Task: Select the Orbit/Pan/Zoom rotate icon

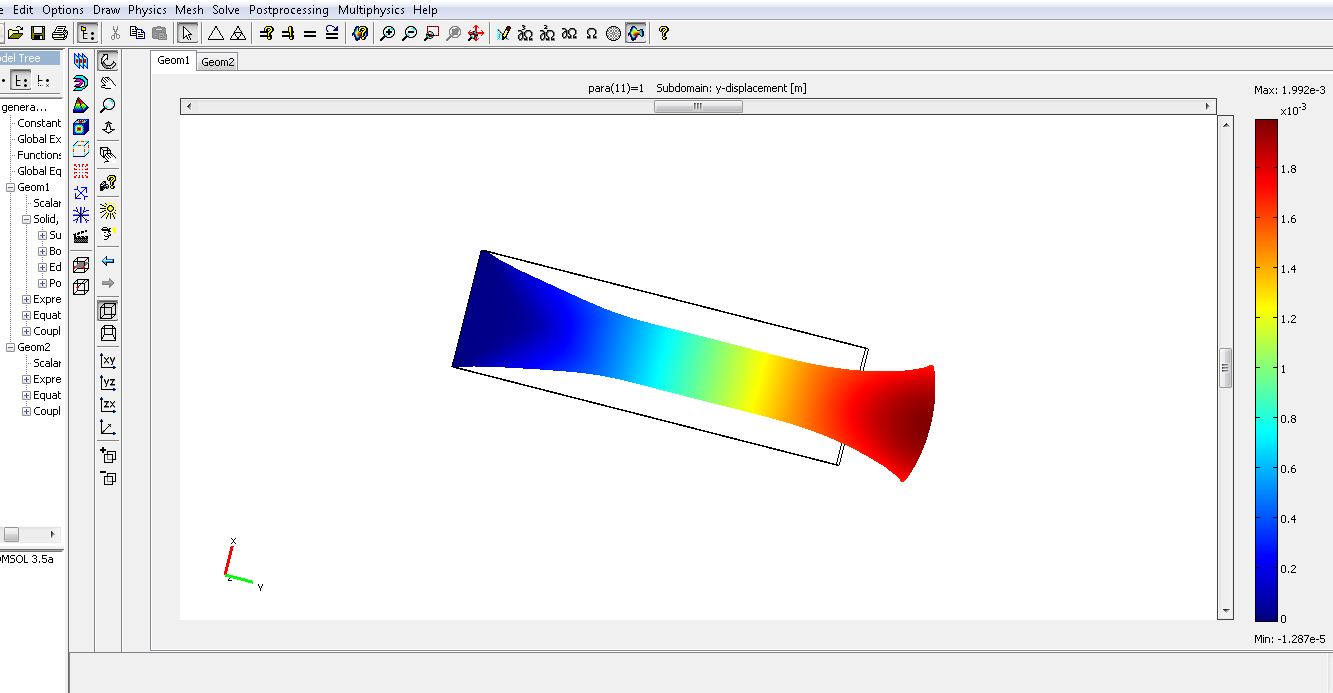Action: pos(108,62)
